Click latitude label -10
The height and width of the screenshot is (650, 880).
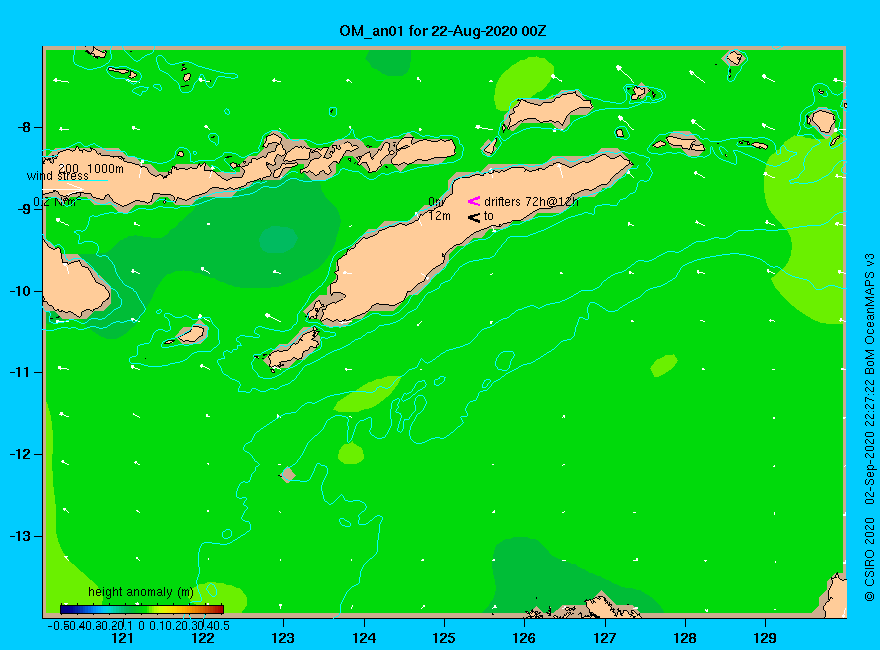(x=21, y=291)
